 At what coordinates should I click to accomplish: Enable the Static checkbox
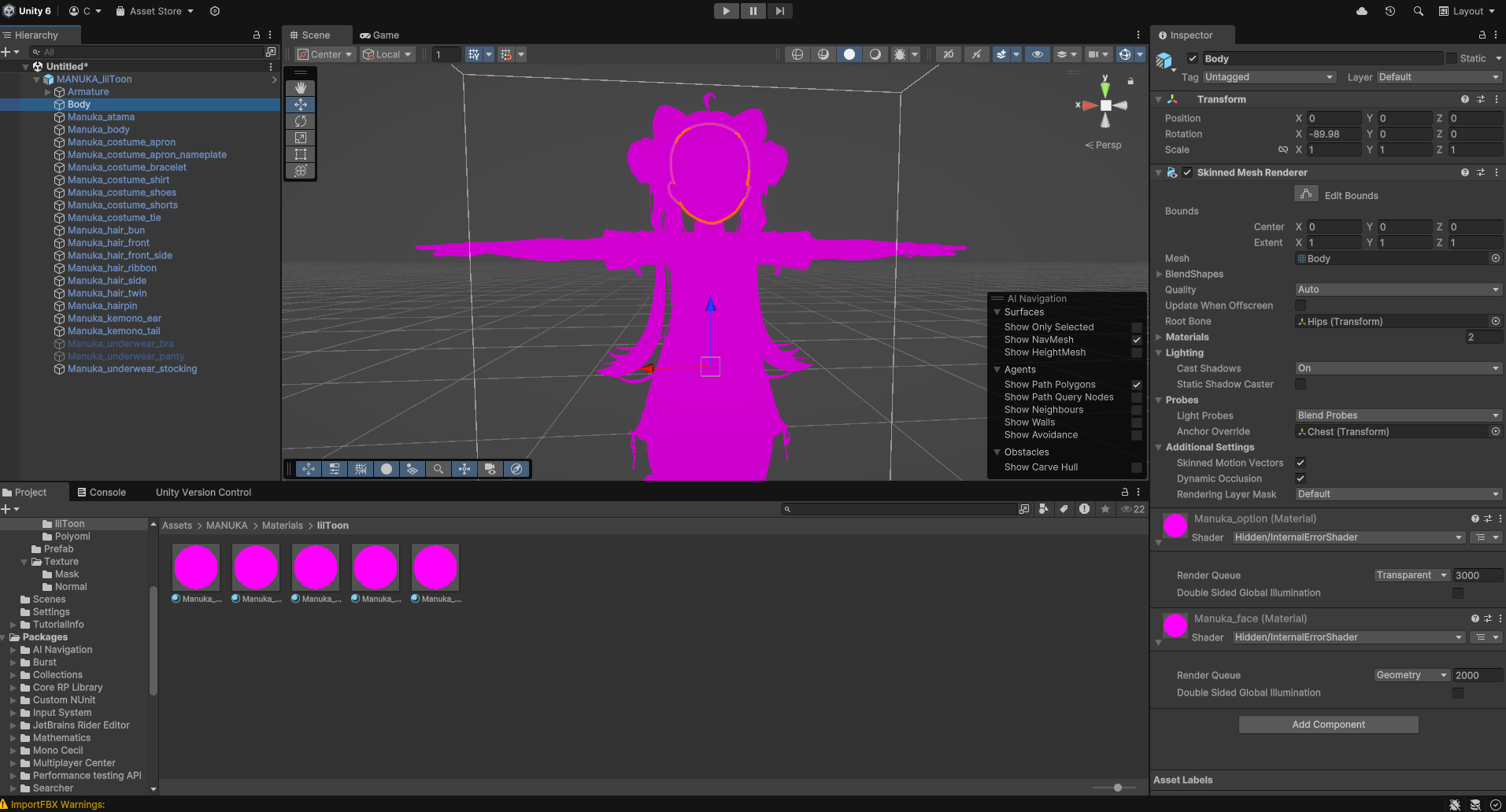[1452, 58]
